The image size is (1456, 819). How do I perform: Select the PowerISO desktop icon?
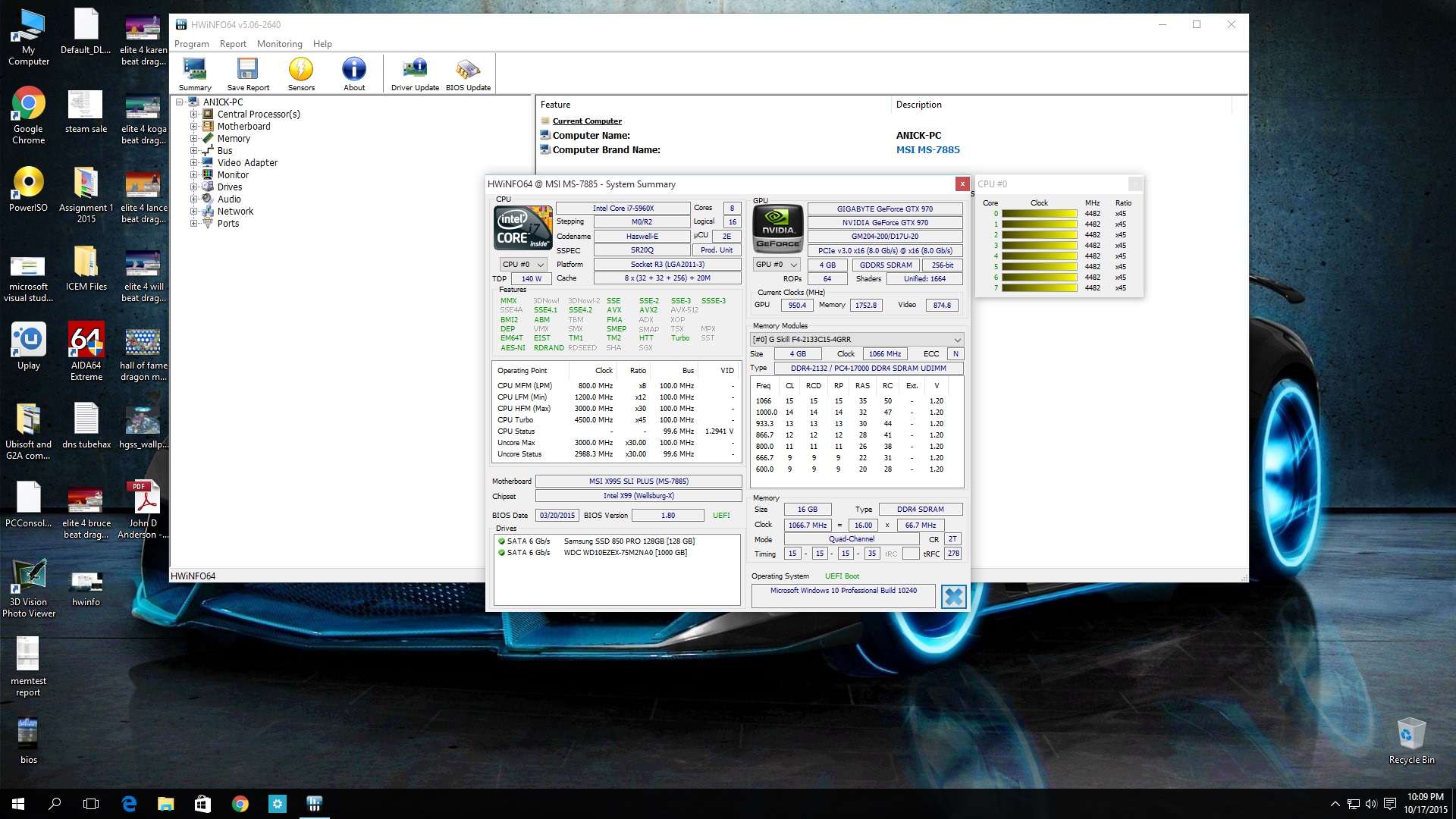pos(29,190)
